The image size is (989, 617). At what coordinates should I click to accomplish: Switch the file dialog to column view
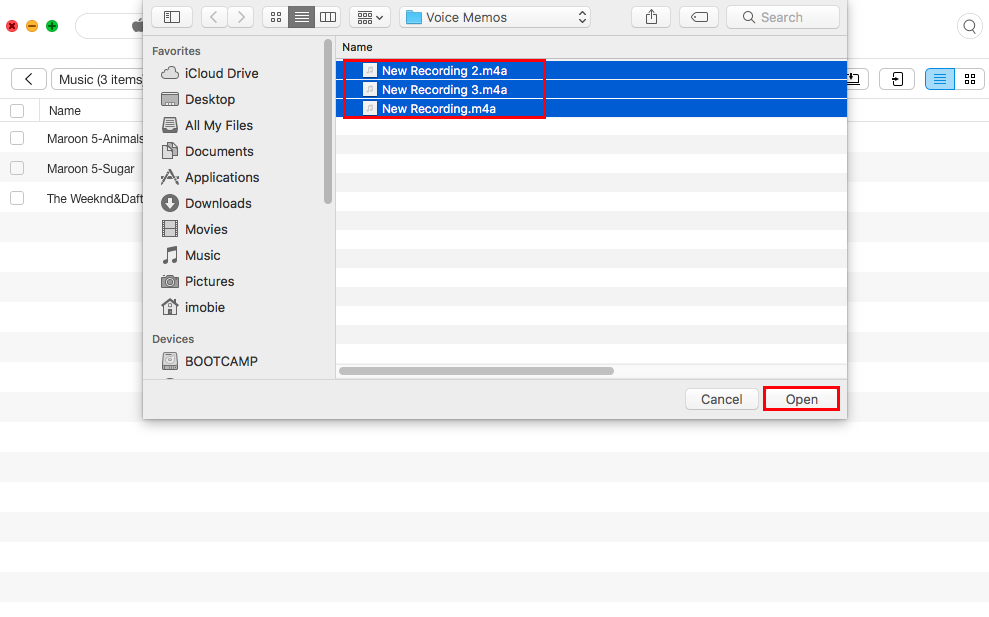pos(328,17)
